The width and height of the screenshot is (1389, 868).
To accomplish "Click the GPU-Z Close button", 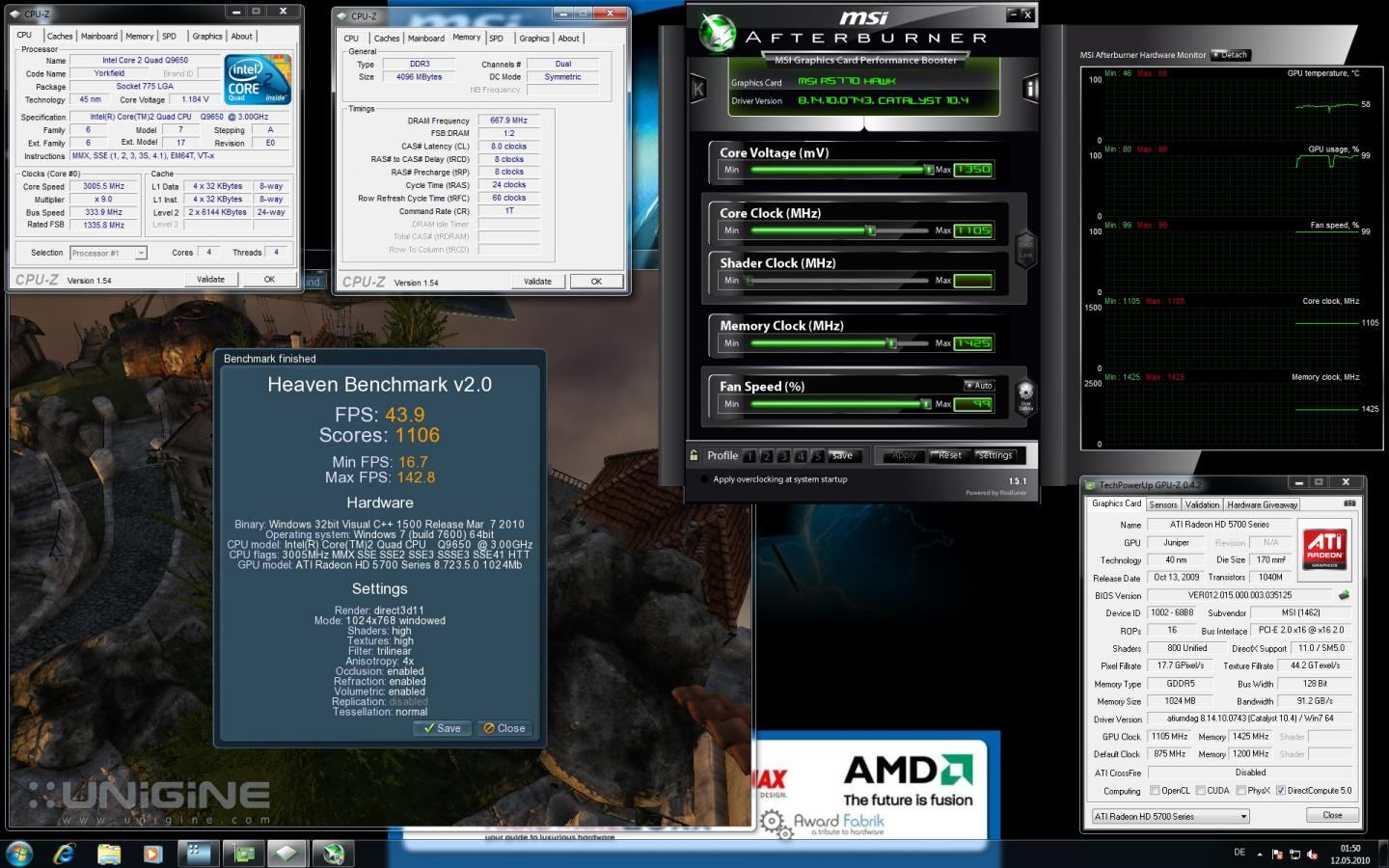I will point(1332,815).
